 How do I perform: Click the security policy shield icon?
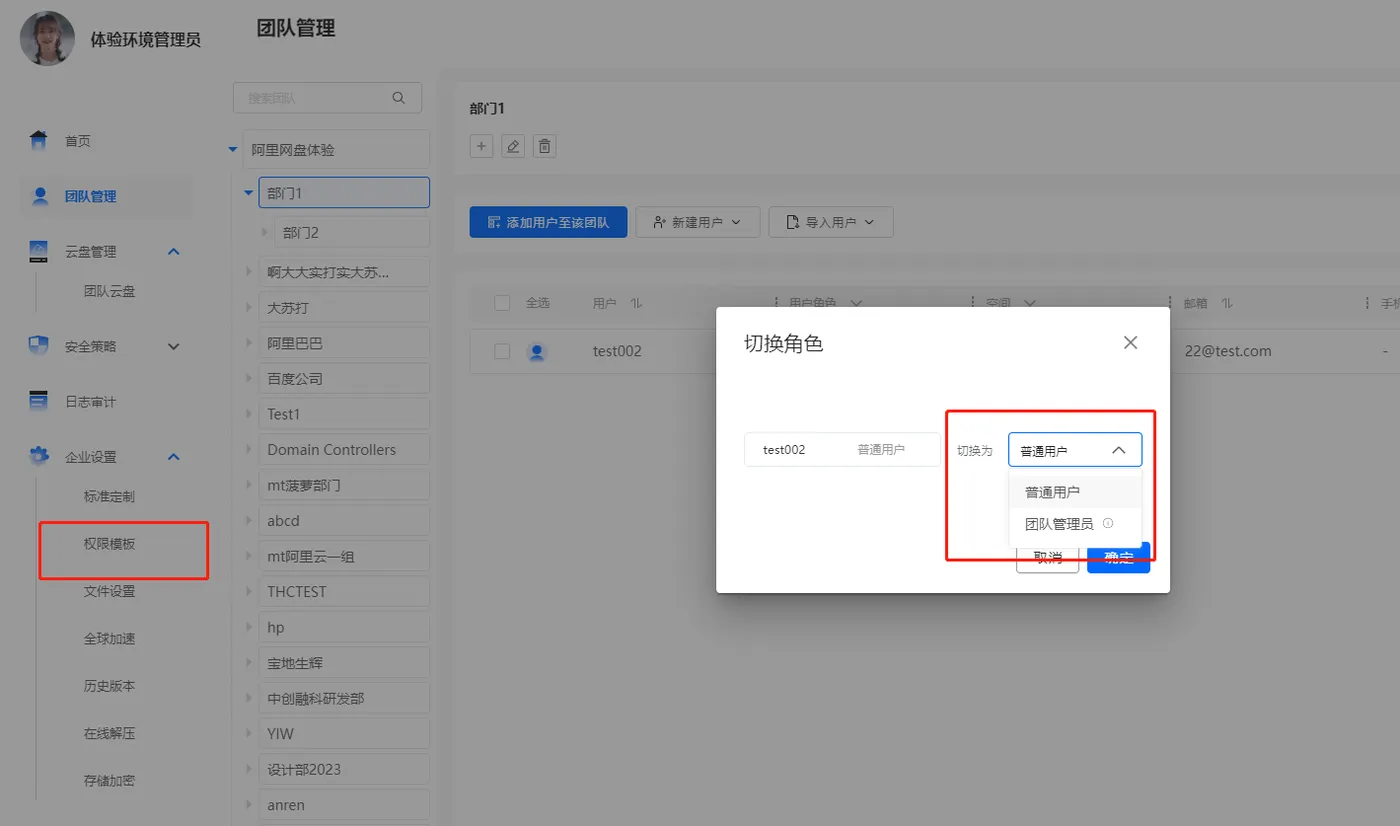click(39, 346)
